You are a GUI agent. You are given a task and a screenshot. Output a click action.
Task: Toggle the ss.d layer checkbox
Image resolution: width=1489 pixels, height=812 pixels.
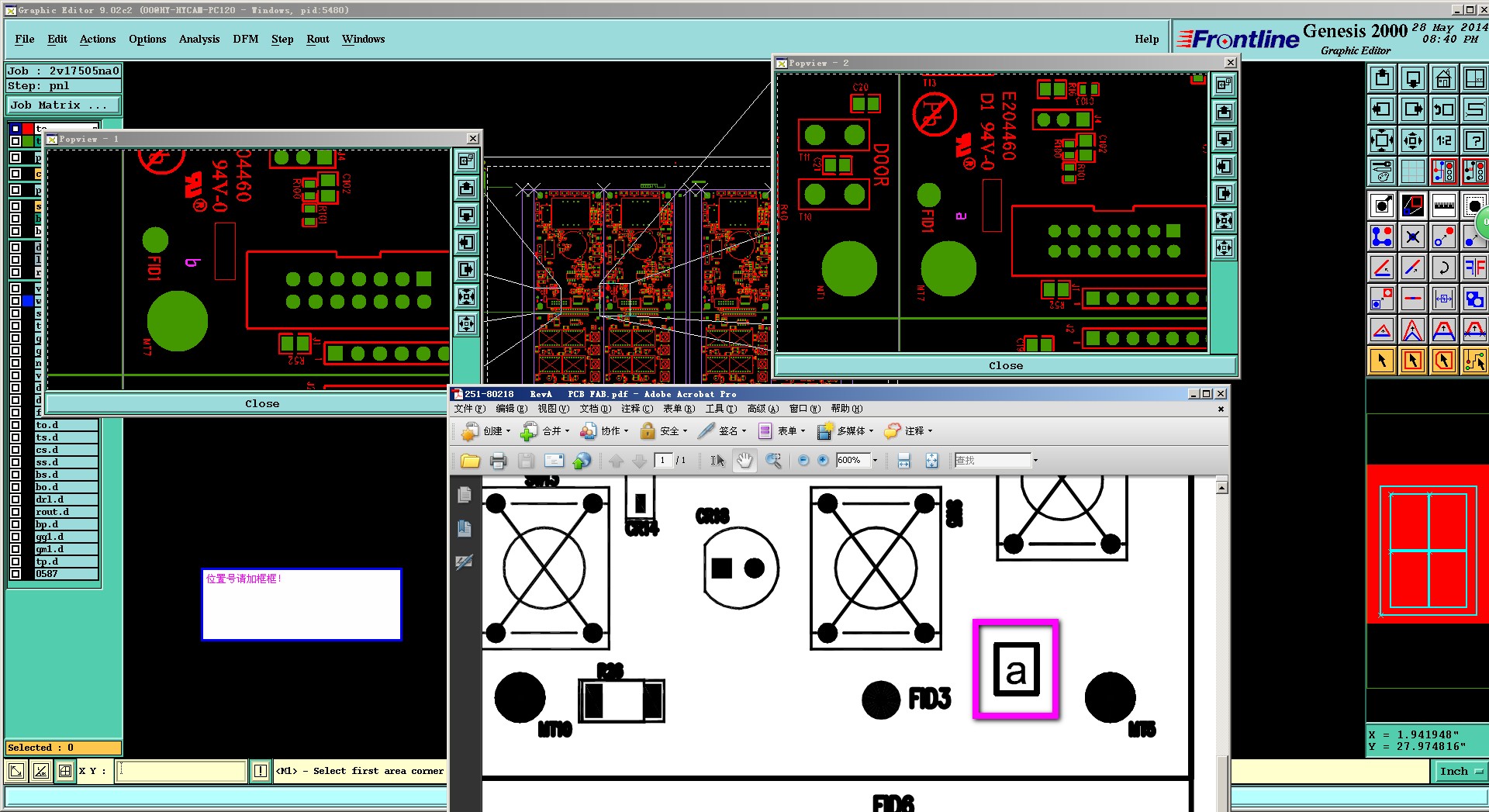coord(16,462)
